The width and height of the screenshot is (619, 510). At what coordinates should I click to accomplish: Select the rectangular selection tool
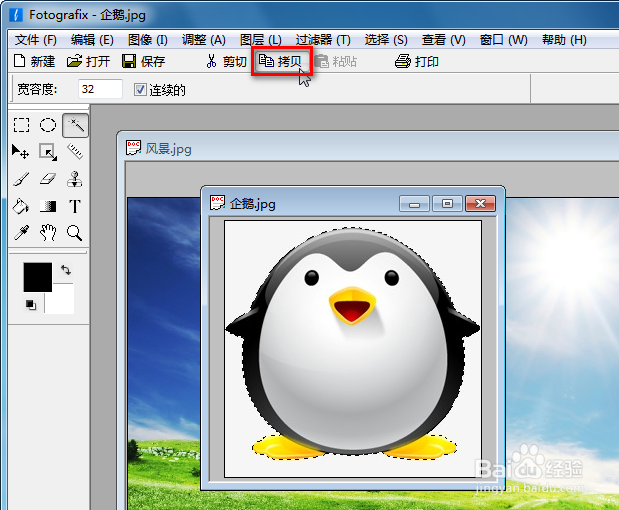pos(21,125)
